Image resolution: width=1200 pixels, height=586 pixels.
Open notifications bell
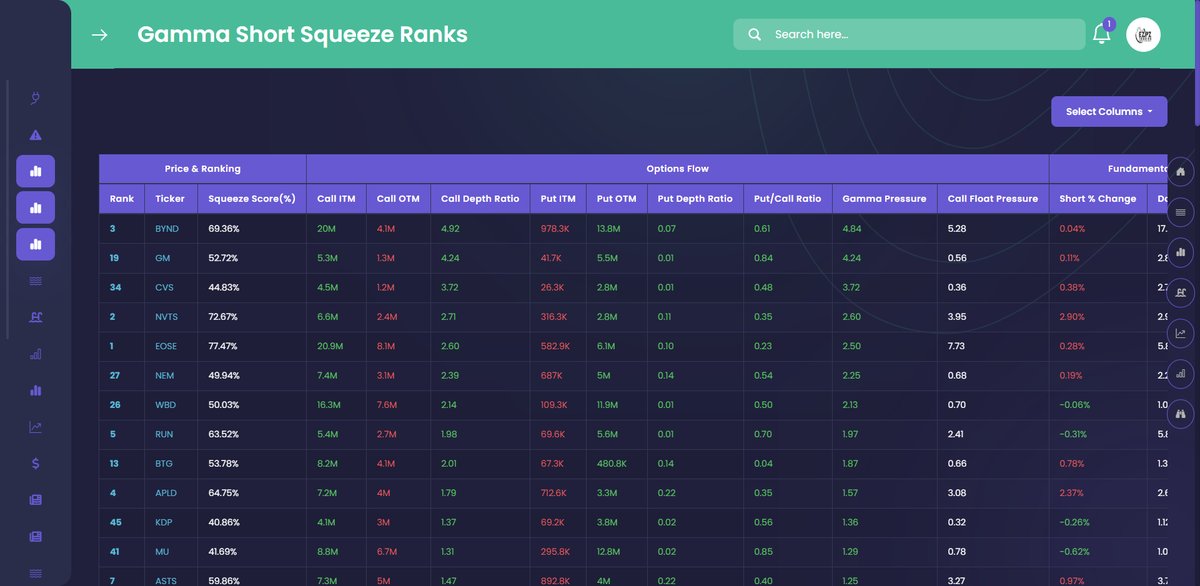(1101, 34)
